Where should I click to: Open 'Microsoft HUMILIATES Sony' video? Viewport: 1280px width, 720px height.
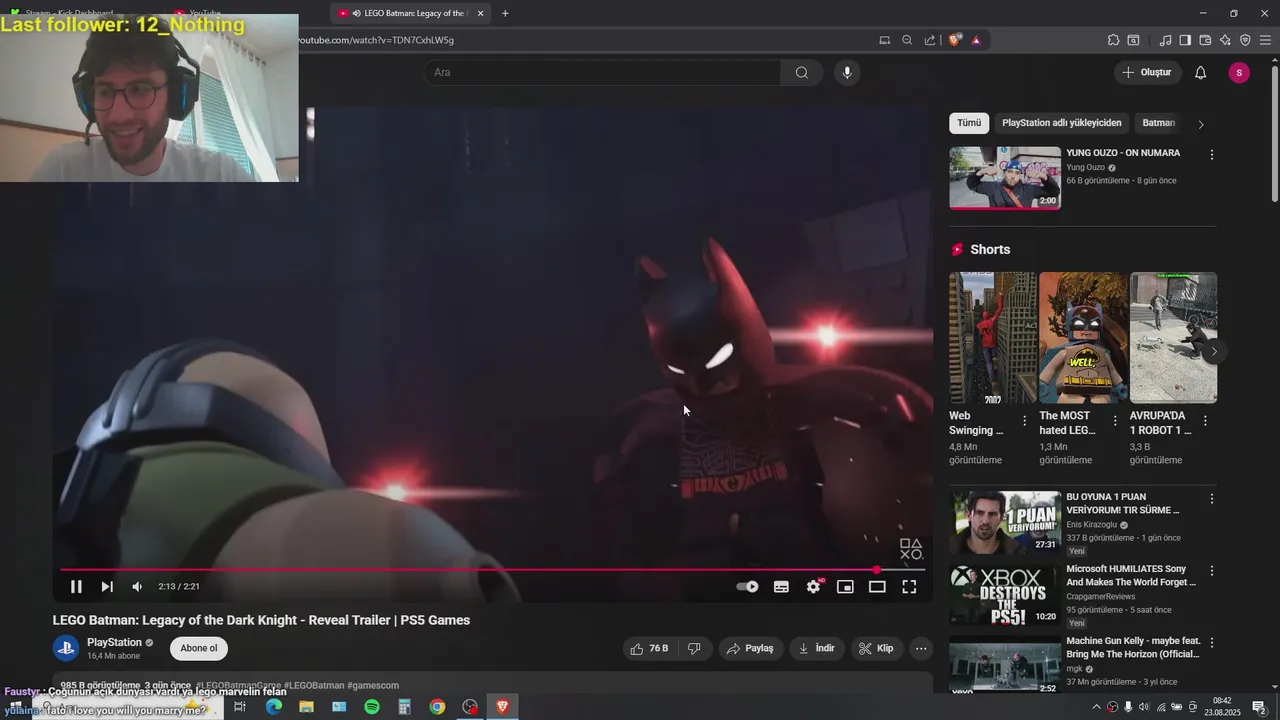(1005, 595)
